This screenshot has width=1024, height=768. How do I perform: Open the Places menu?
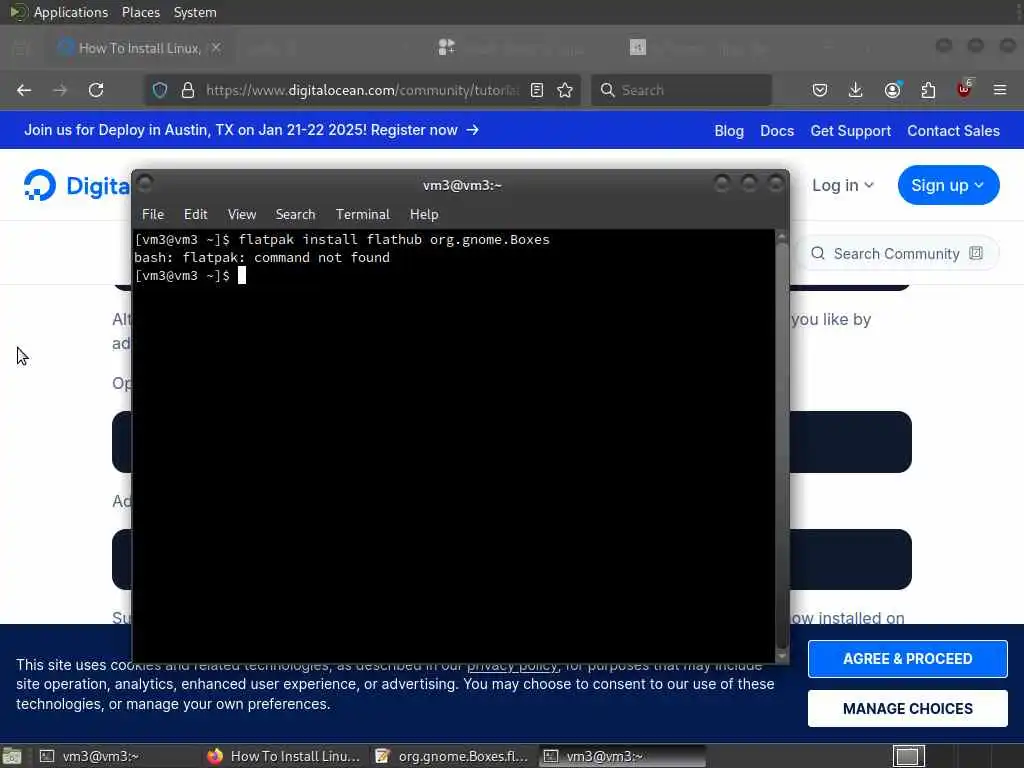[x=140, y=12]
